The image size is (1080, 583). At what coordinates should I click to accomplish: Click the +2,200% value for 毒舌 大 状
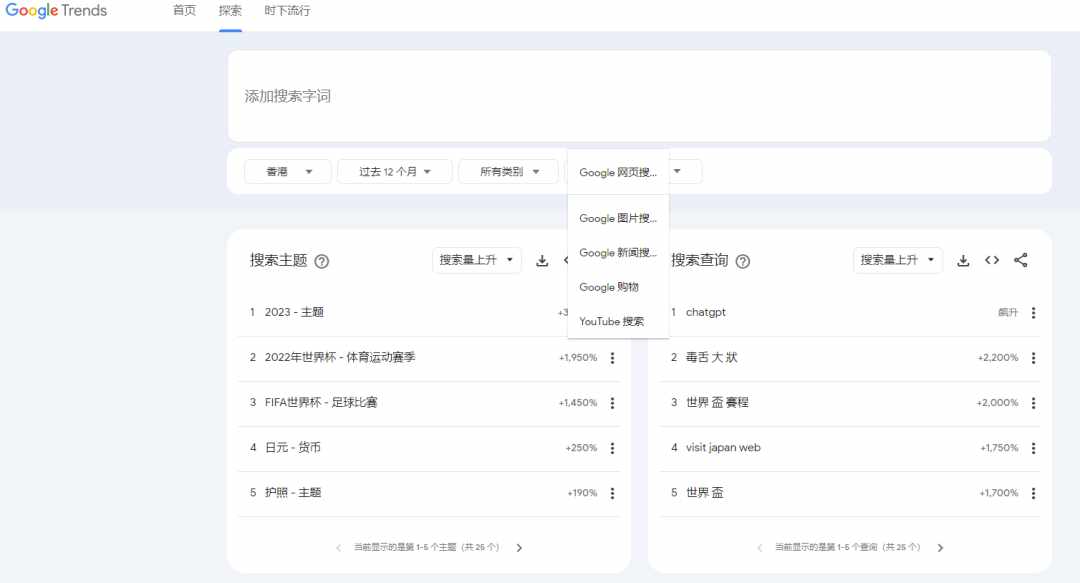coord(998,358)
